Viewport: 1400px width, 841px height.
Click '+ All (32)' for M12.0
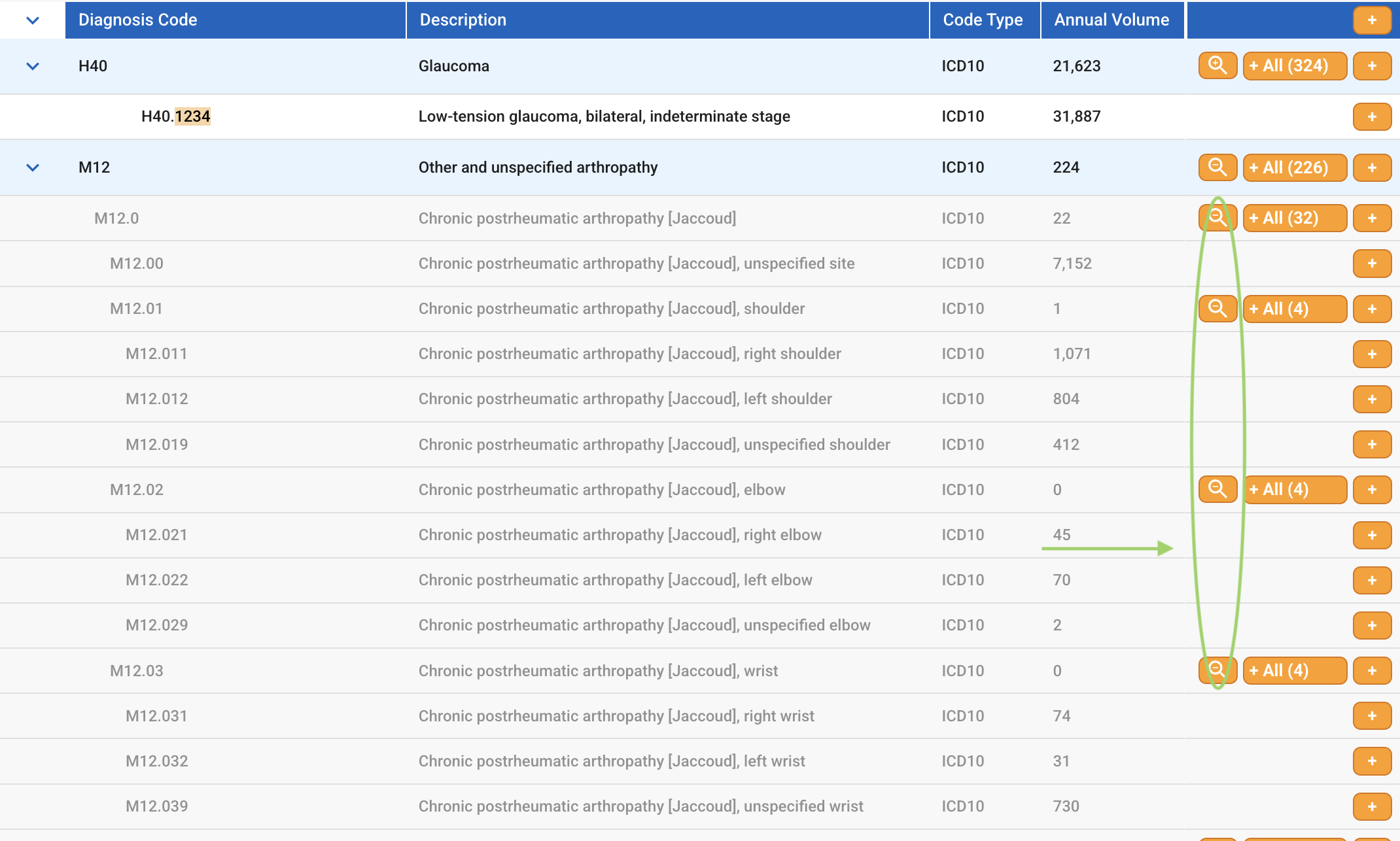tap(1295, 218)
